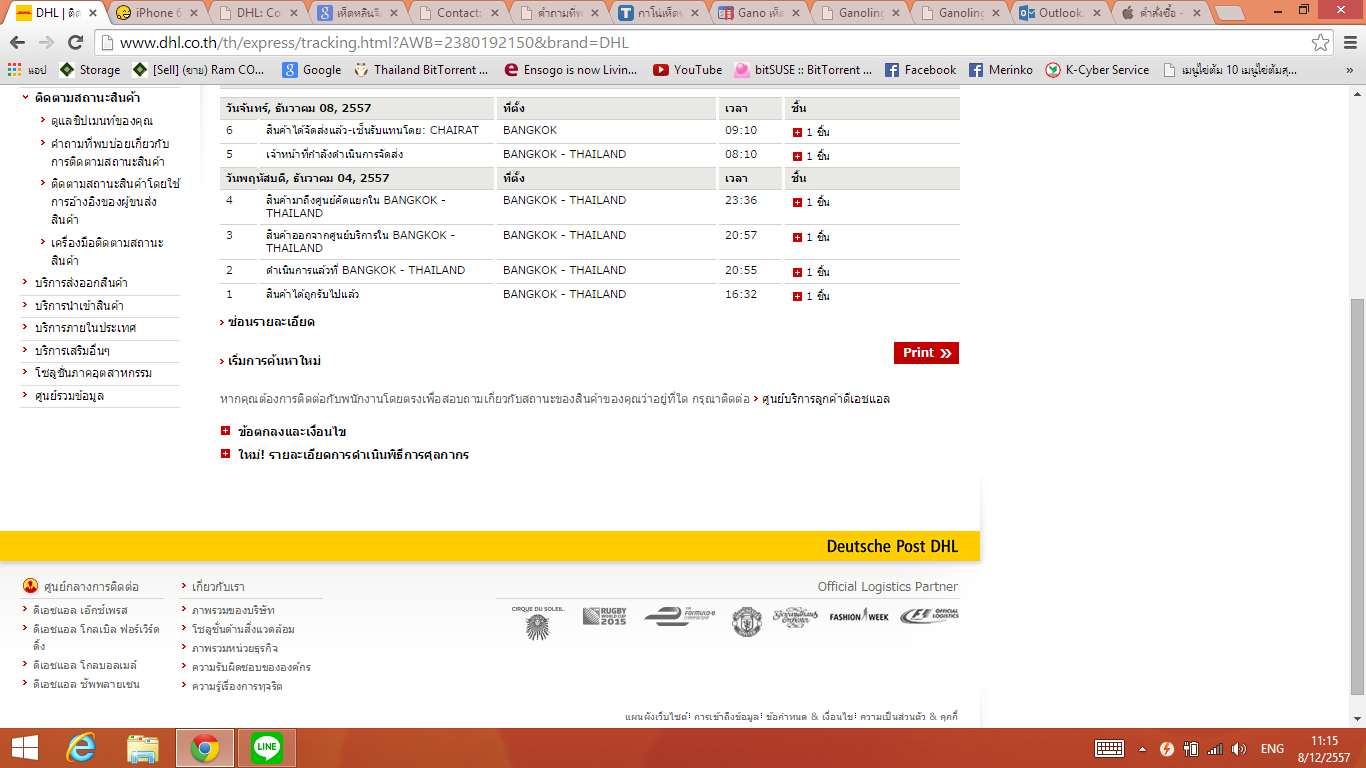Open the YouTube bookmark
The width and height of the screenshot is (1366, 768).
click(x=687, y=70)
